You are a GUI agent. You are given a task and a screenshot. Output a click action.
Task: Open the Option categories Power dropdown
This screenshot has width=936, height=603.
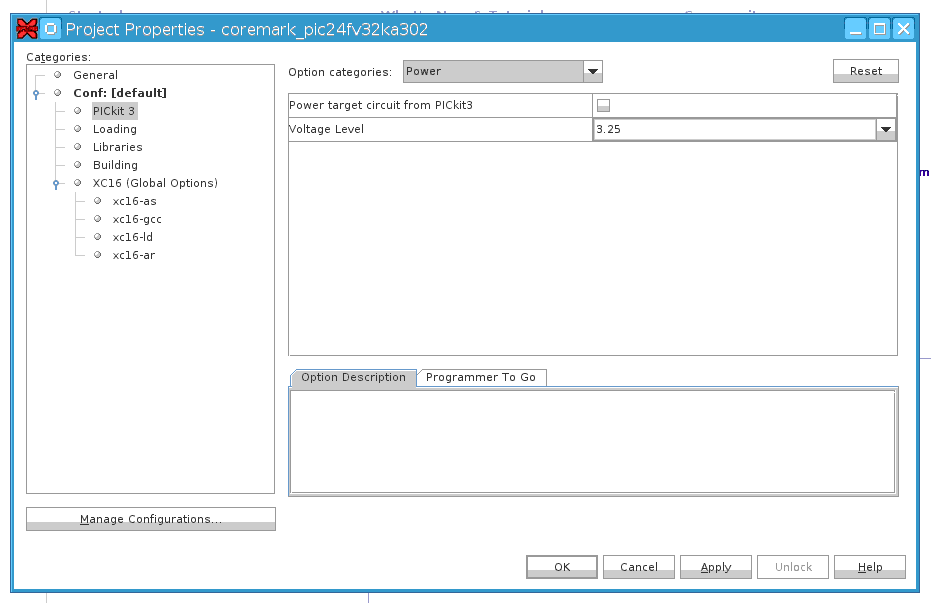click(x=502, y=72)
